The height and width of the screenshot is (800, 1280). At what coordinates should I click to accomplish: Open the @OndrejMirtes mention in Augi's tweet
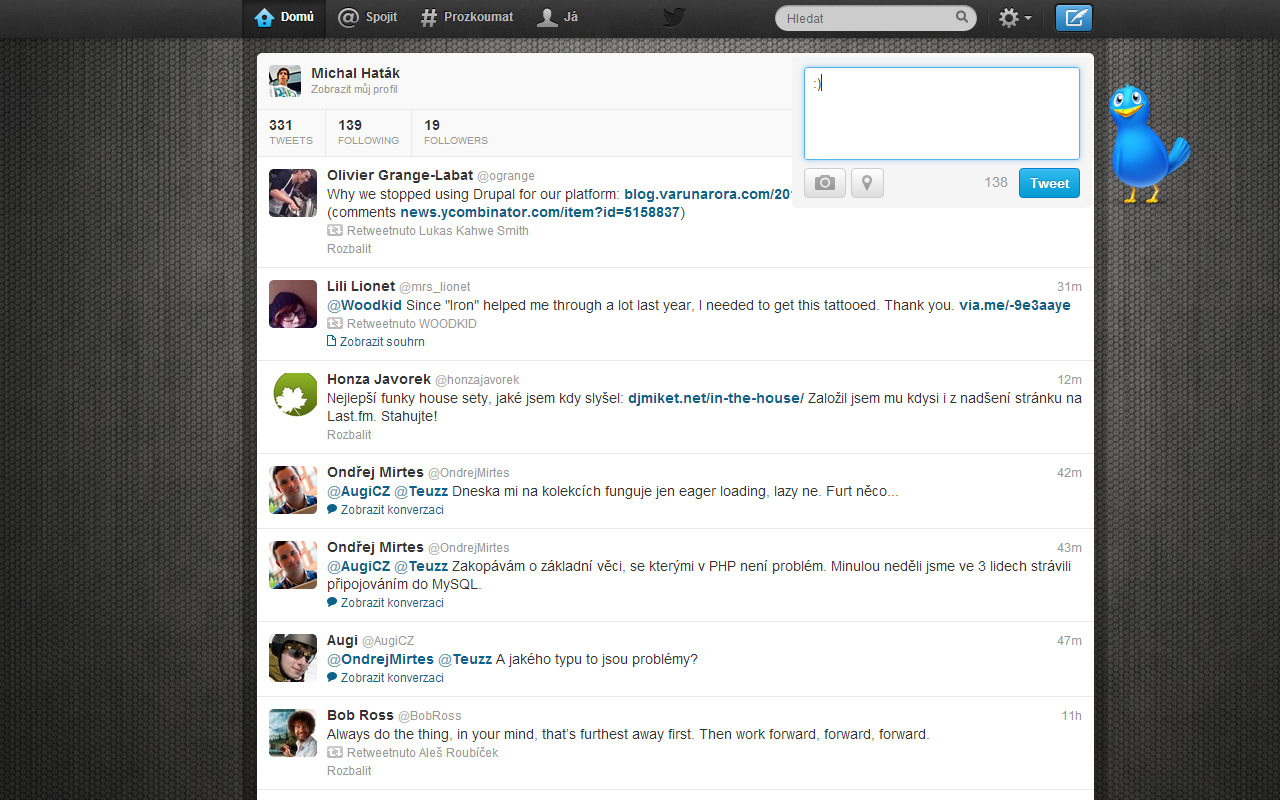click(380, 659)
